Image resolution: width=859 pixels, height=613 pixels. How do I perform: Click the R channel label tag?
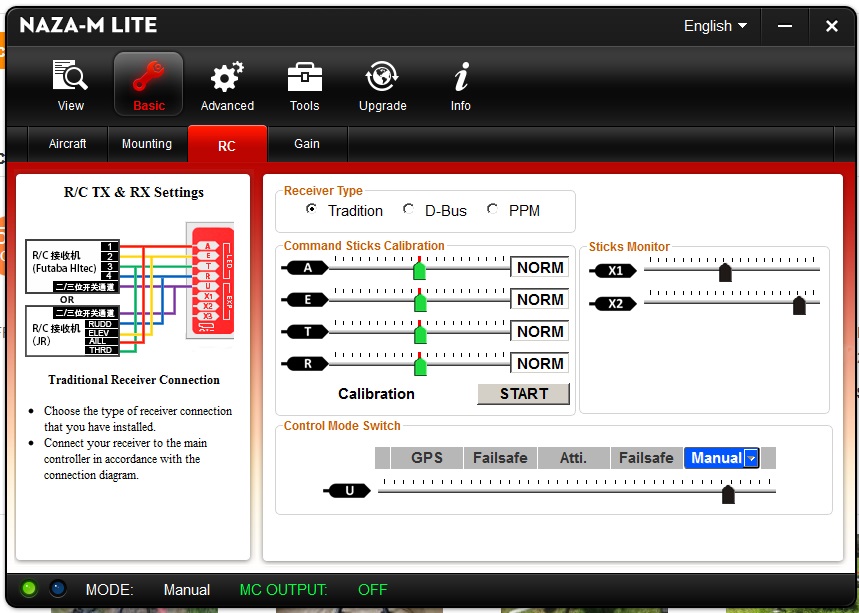(x=305, y=363)
